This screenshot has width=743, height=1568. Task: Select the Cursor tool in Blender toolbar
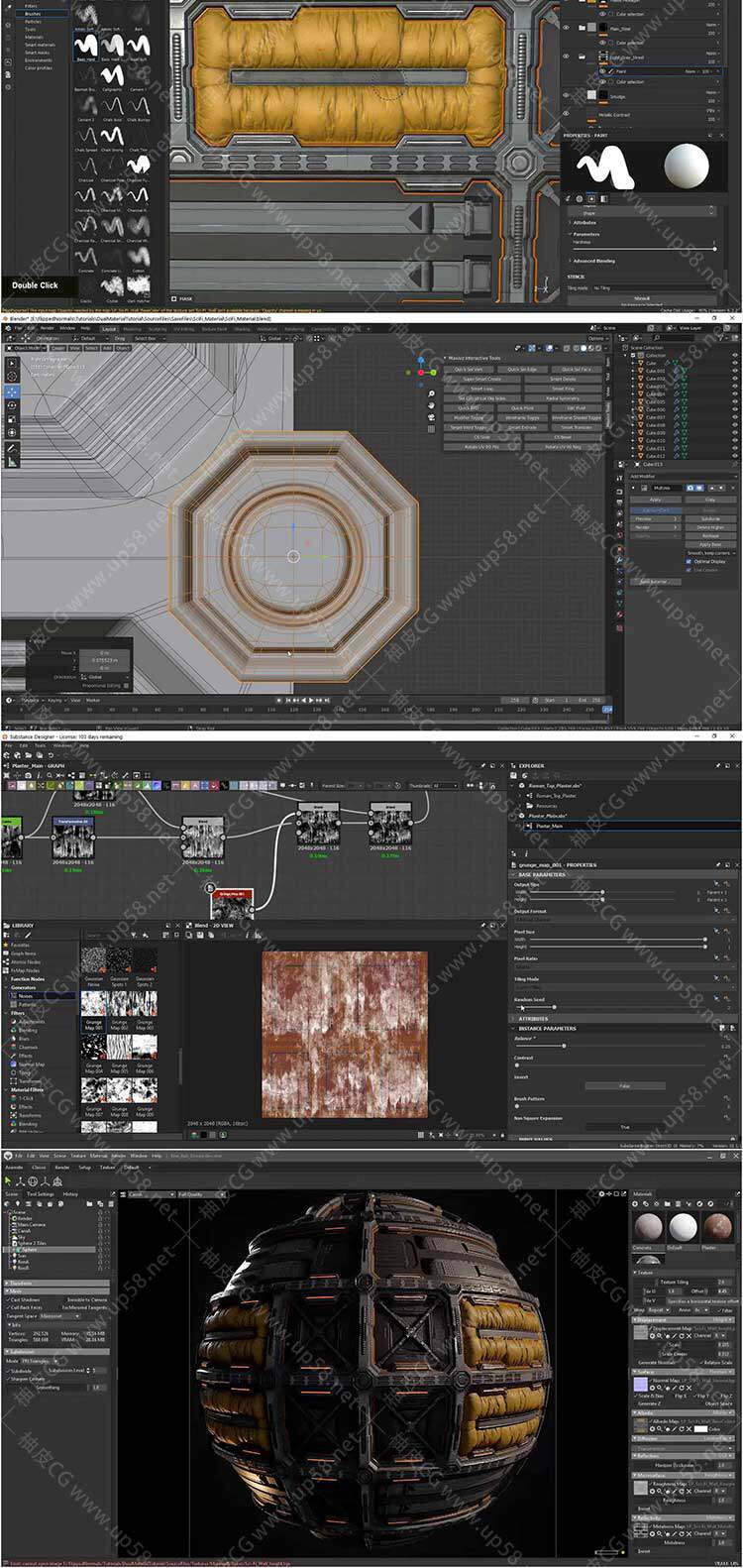pyautogui.click(x=11, y=378)
